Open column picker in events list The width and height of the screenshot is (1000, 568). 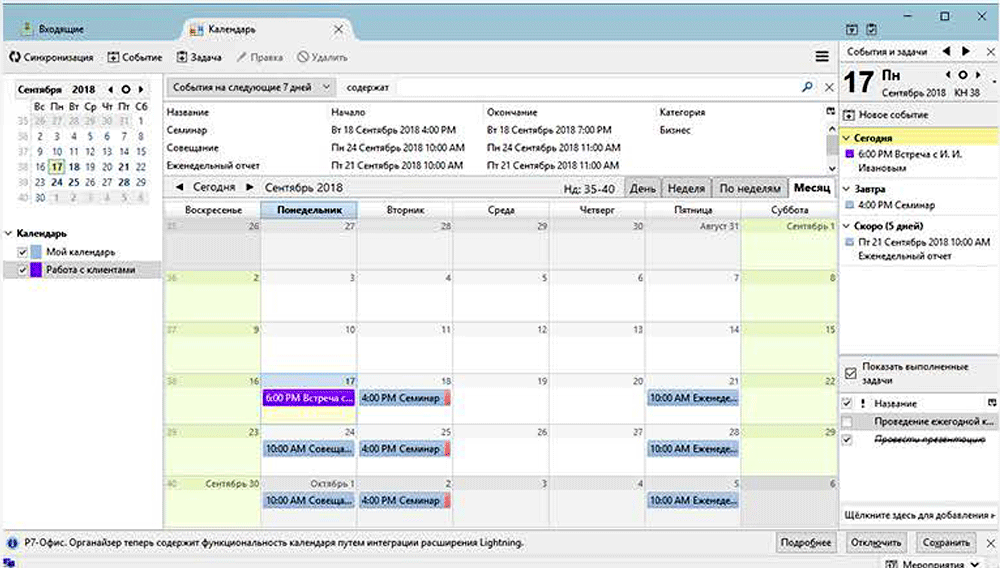tap(830, 112)
